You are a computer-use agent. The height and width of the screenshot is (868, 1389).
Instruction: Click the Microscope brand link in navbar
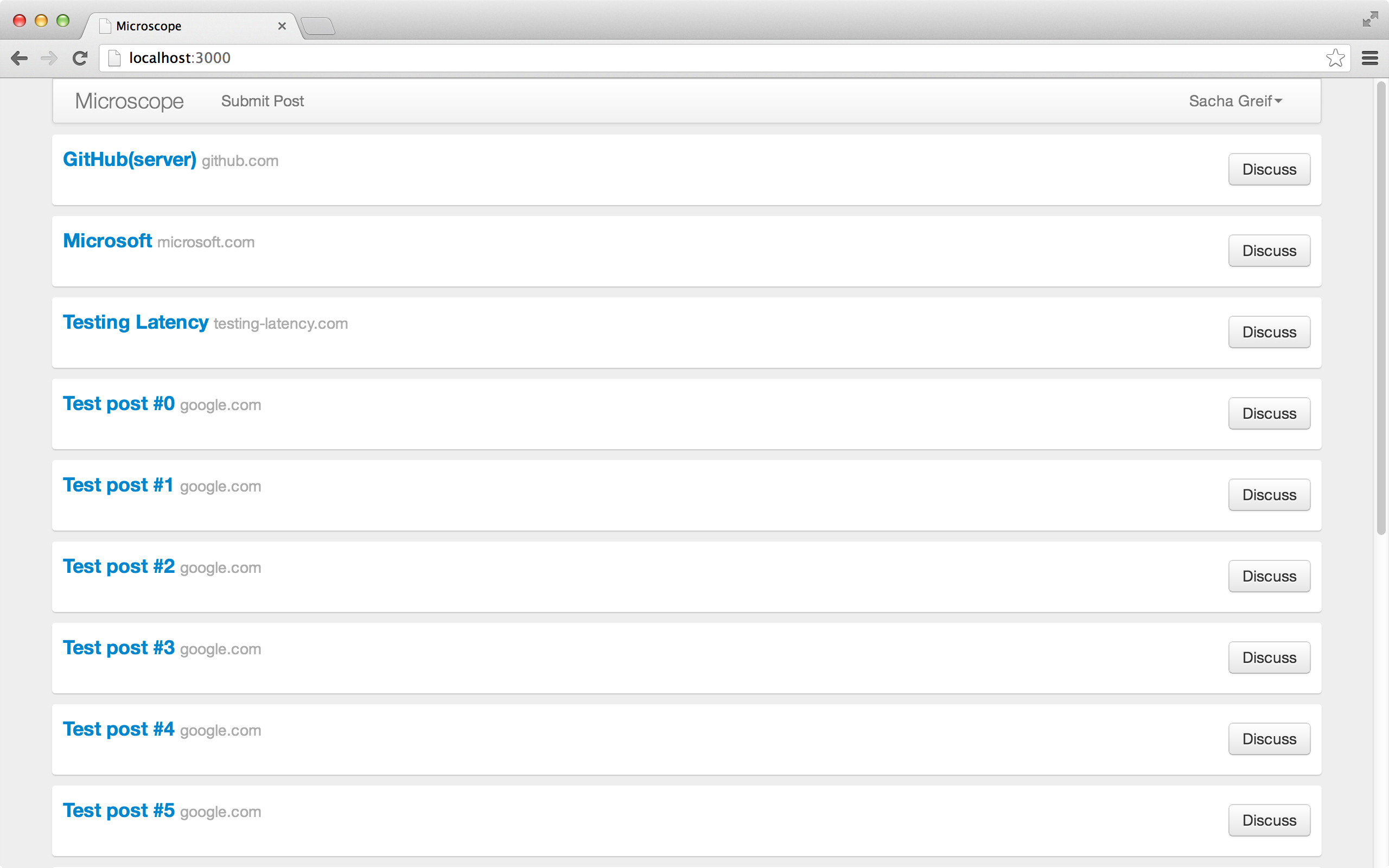[x=129, y=101]
